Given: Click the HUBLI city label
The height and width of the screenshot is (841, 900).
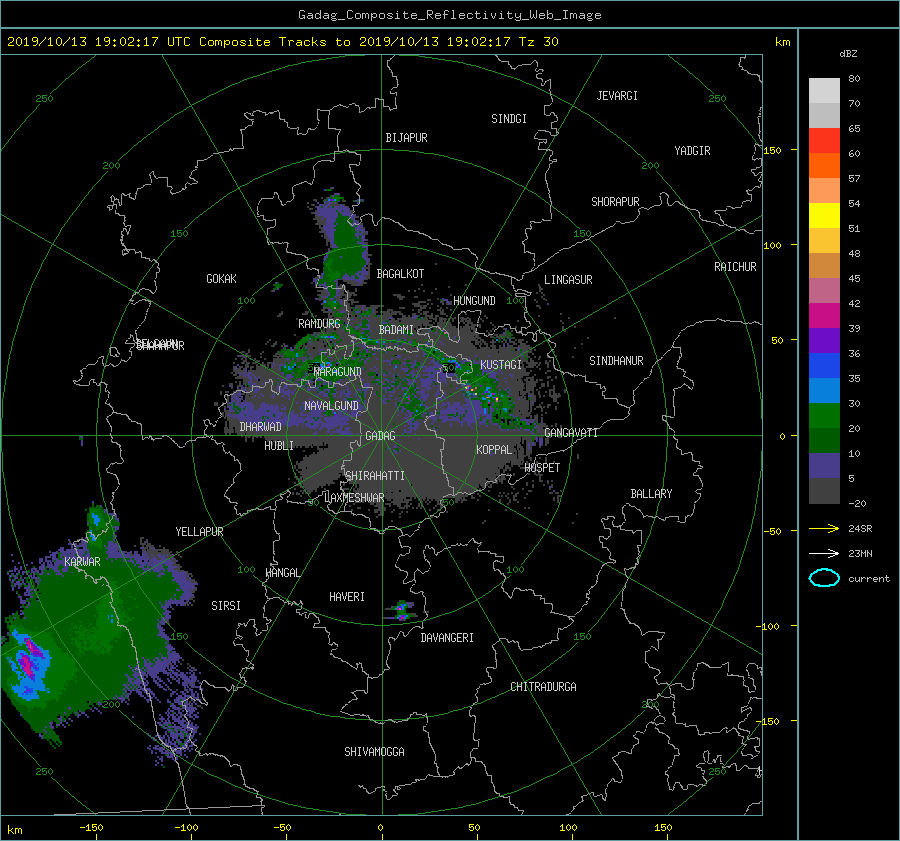Looking at the screenshot, I should pos(278,446).
